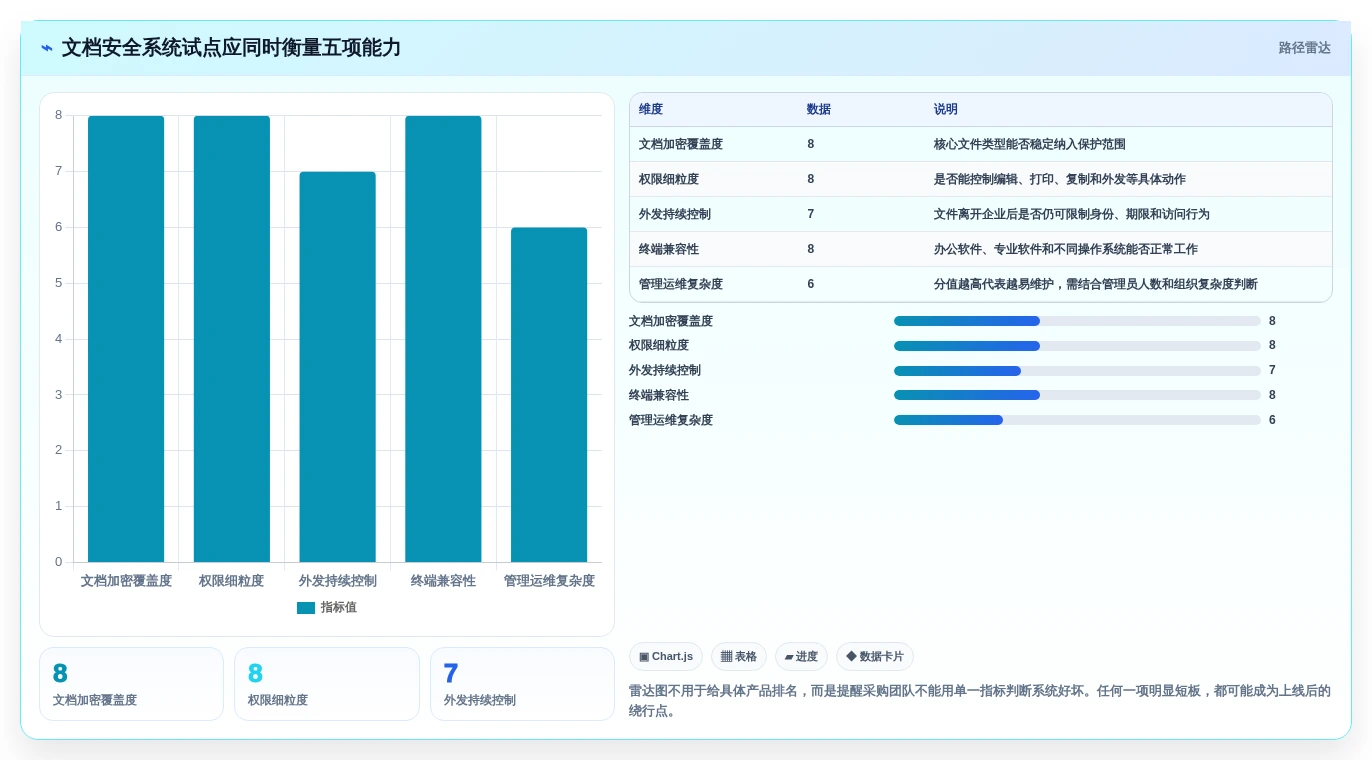Click the 路径雷达 label in header
This screenshot has width=1372, height=760.
1304,48
